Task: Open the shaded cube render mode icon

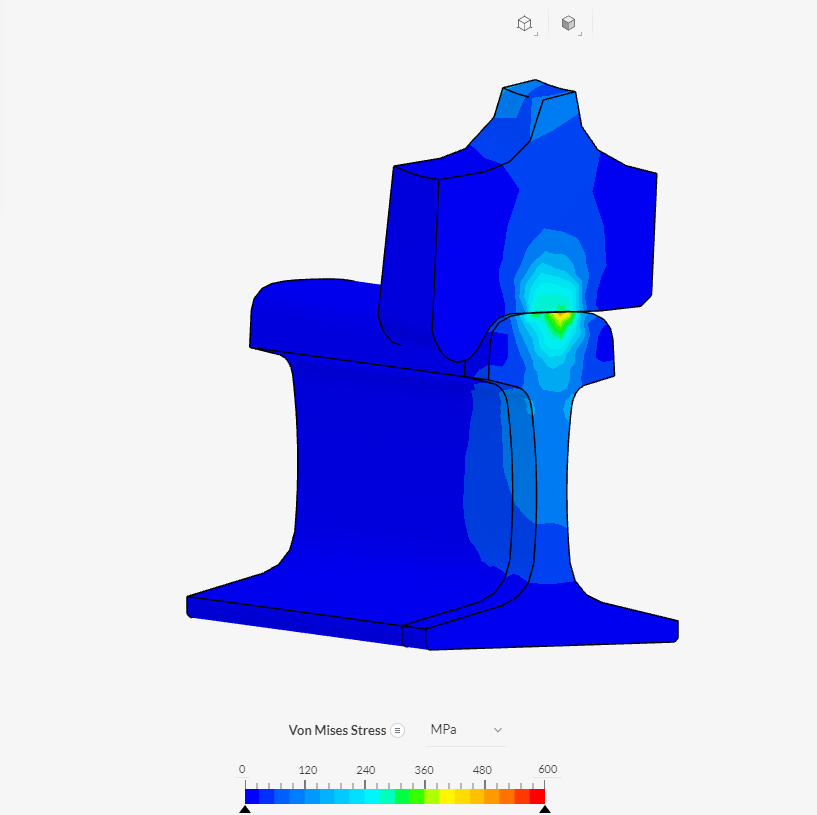Action: click(x=568, y=23)
